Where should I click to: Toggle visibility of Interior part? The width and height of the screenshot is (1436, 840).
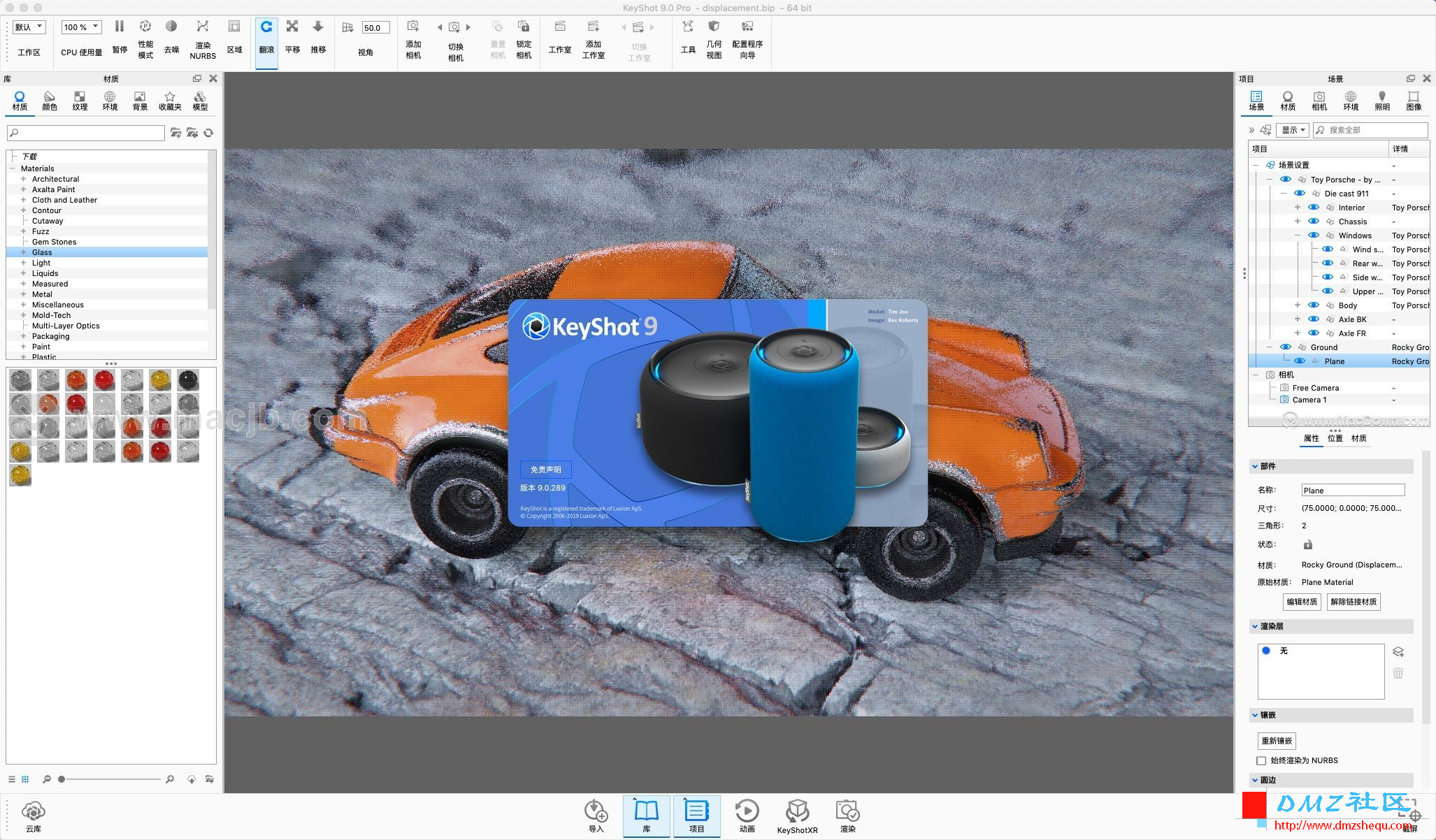click(1314, 208)
